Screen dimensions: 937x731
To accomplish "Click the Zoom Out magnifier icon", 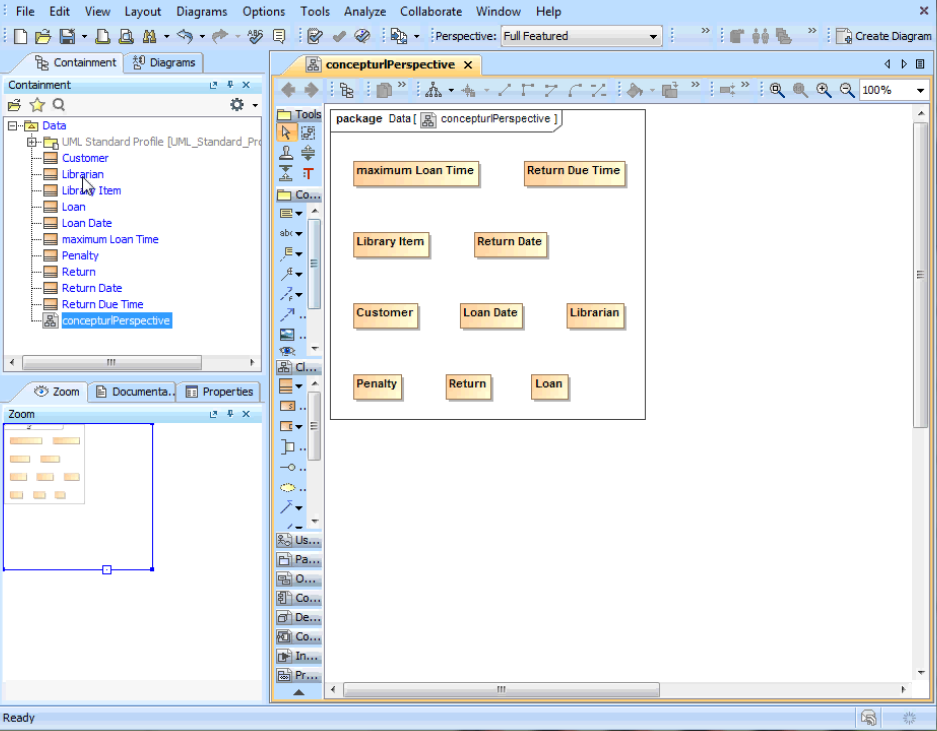I will click(847, 90).
